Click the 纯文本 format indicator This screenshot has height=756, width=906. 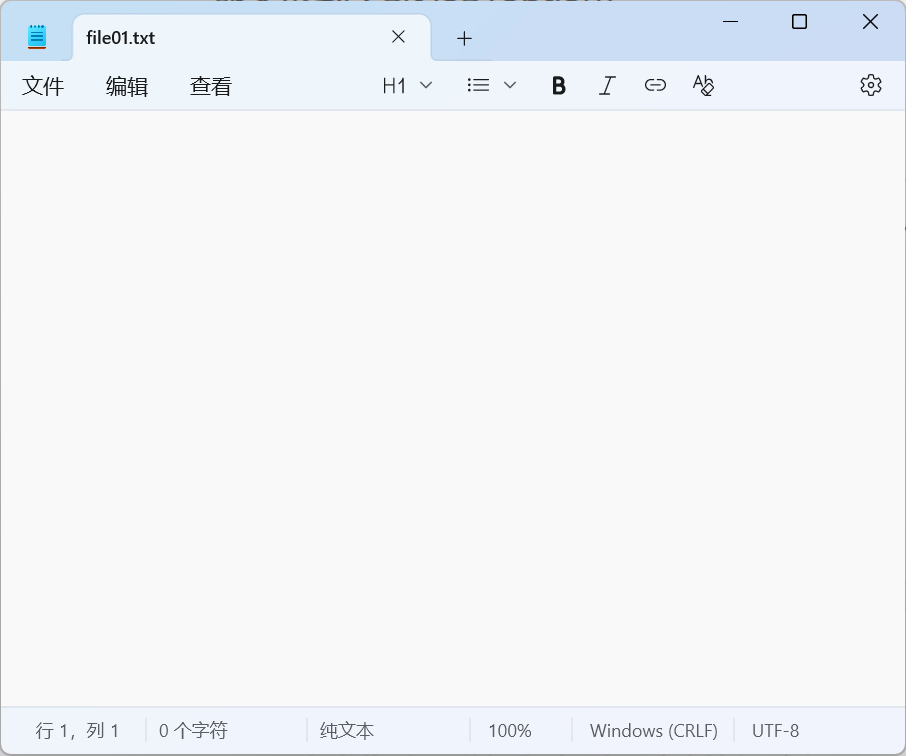click(x=347, y=731)
